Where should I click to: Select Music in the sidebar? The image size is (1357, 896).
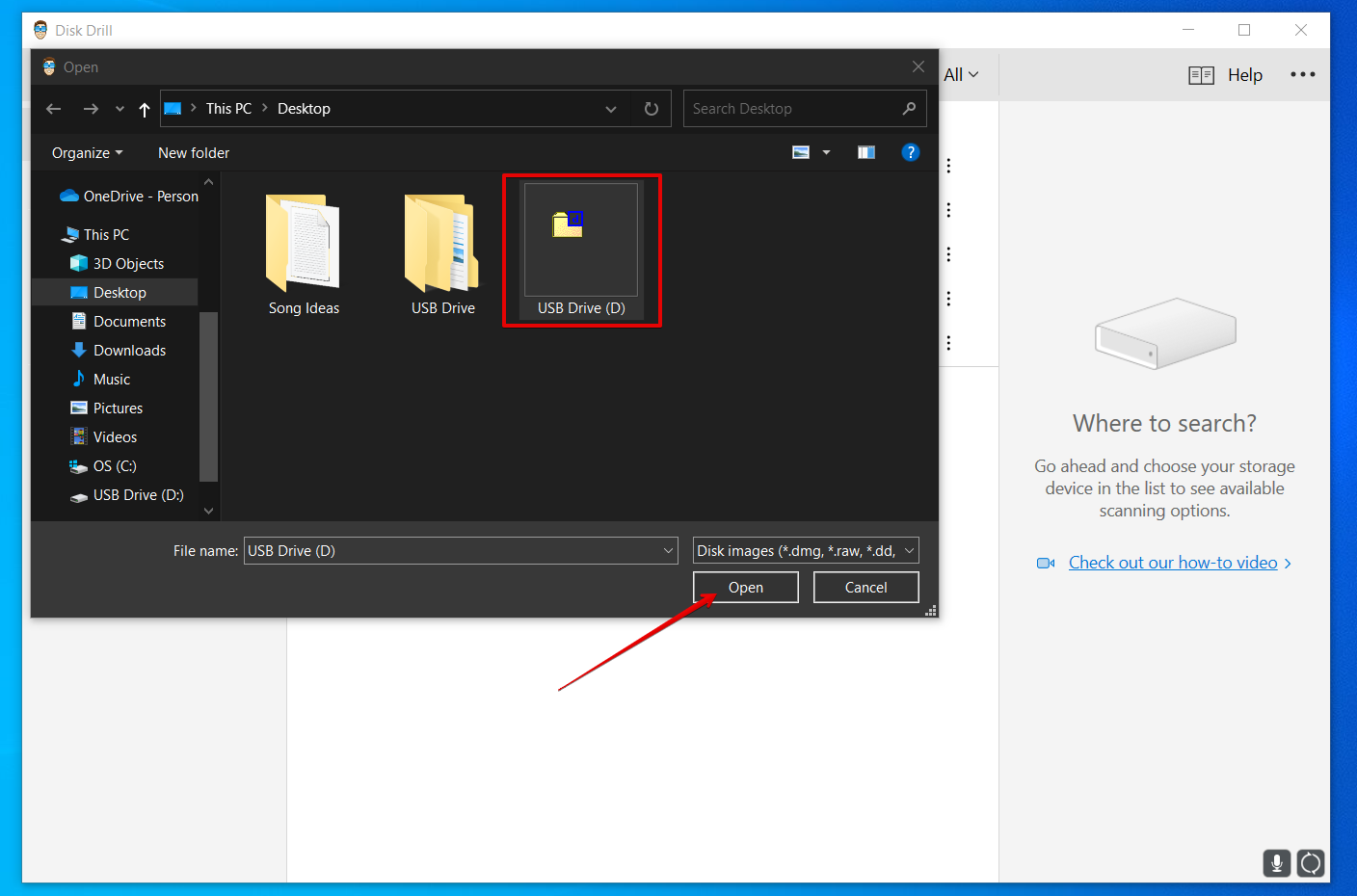[100, 379]
